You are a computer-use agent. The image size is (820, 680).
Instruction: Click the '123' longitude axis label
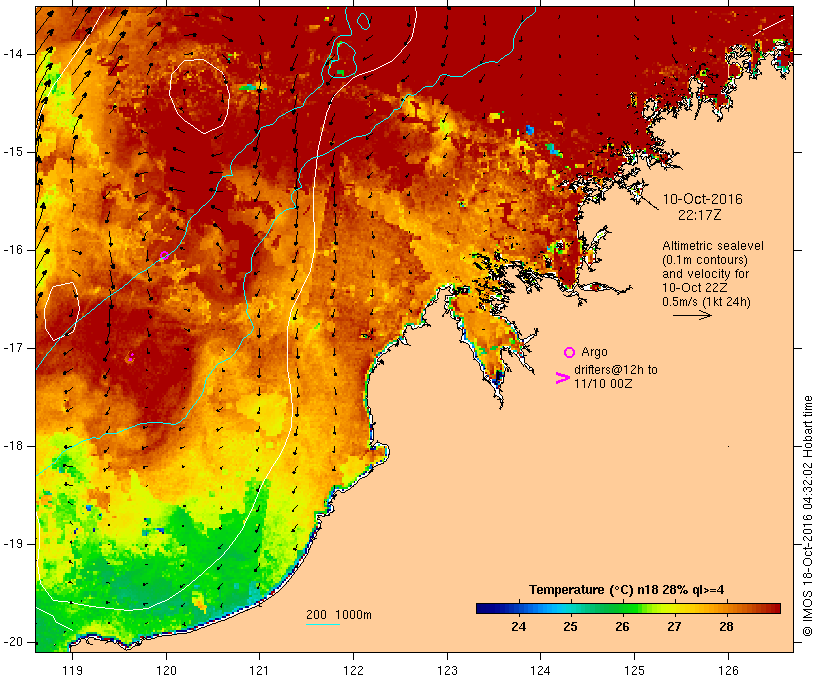(x=447, y=670)
